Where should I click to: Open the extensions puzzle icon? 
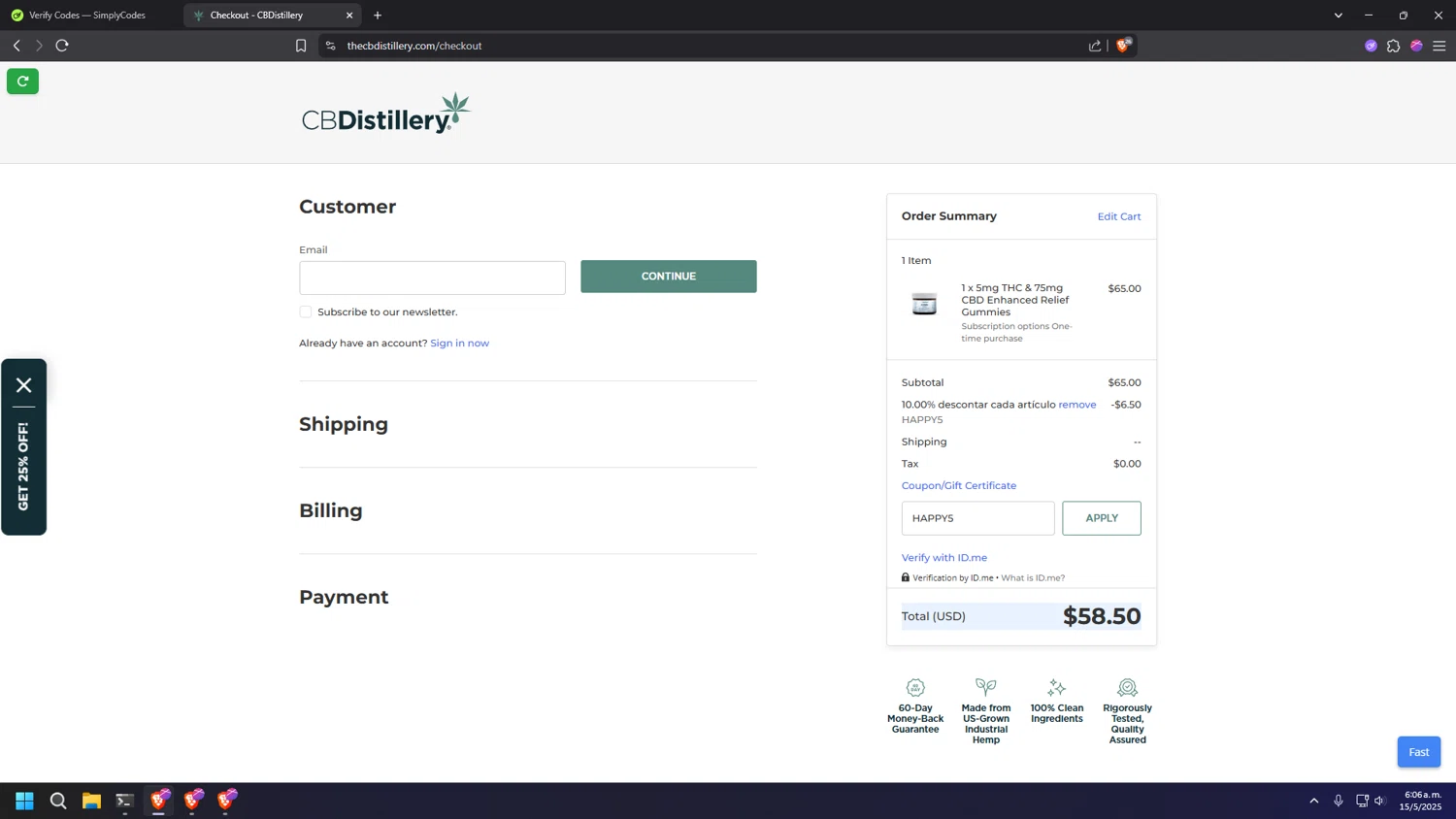tap(1394, 46)
